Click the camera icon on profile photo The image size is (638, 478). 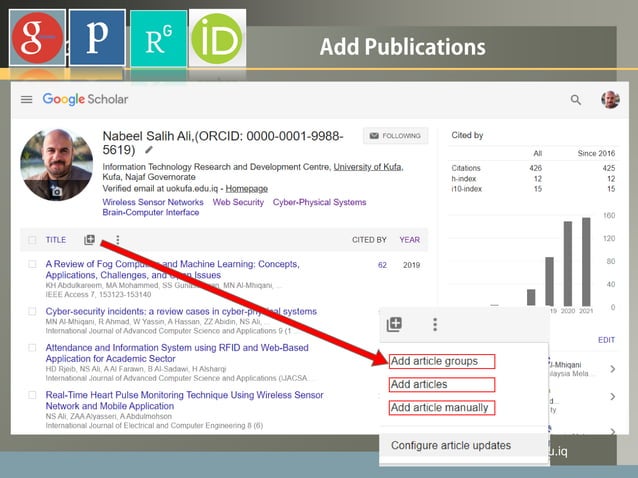57,191
